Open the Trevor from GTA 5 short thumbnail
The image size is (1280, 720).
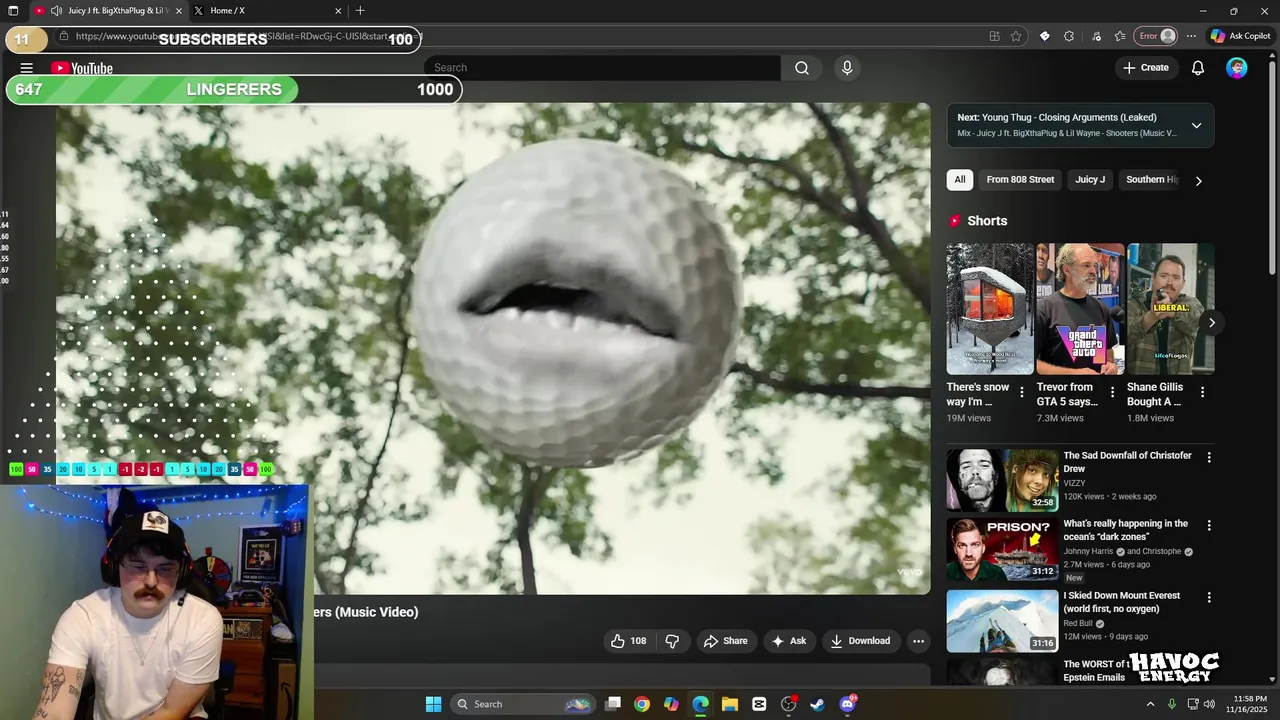pyautogui.click(x=1080, y=309)
